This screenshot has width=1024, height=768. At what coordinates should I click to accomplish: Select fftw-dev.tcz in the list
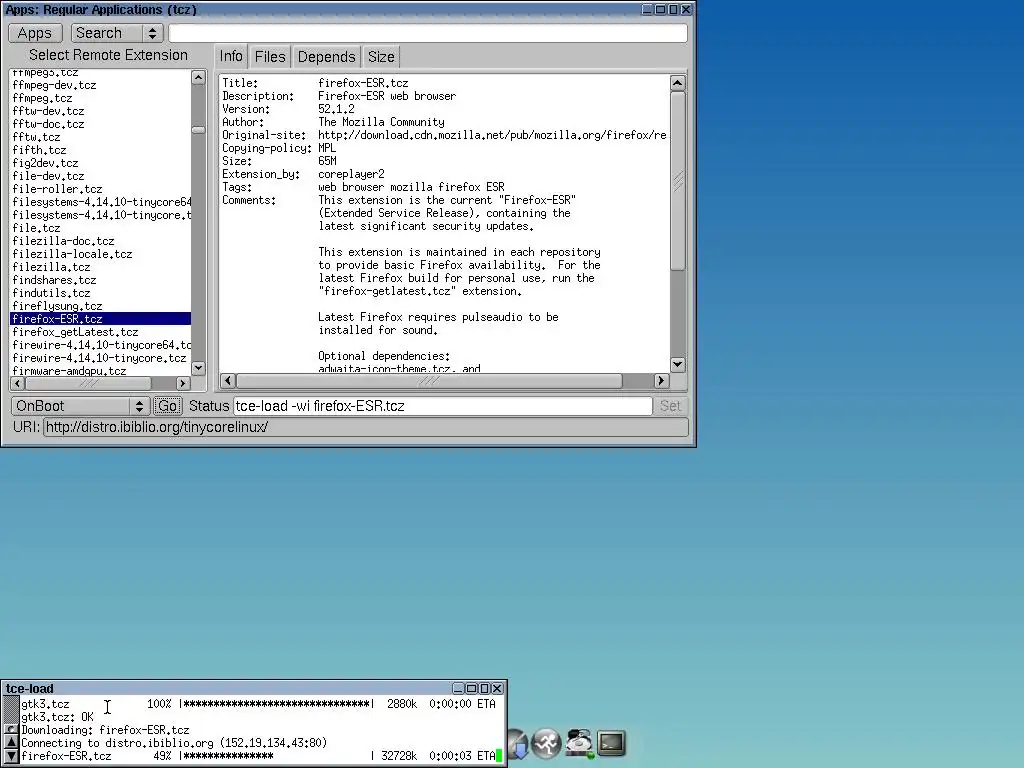[101, 111]
